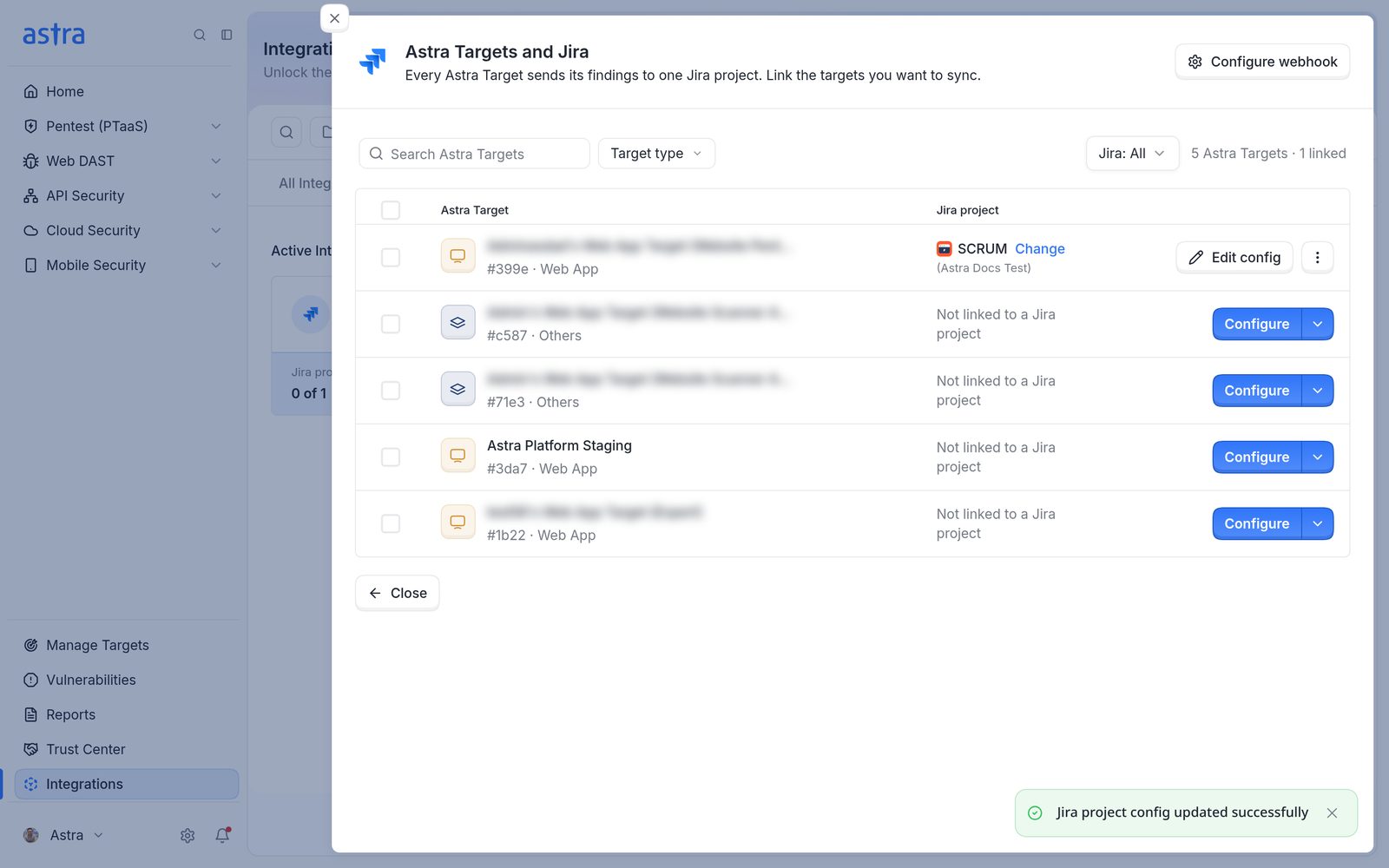Click the Astra Platform Staging target icon
The height and width of the screenshot is (868, 1389).
[x=458, y=456]
